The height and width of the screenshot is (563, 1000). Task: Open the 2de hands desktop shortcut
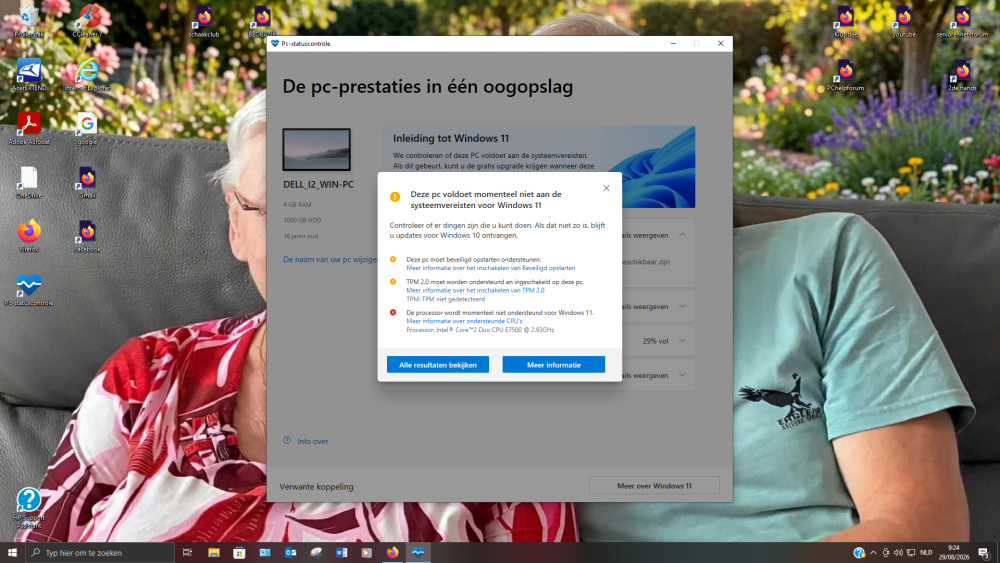(x=962, y=75)
